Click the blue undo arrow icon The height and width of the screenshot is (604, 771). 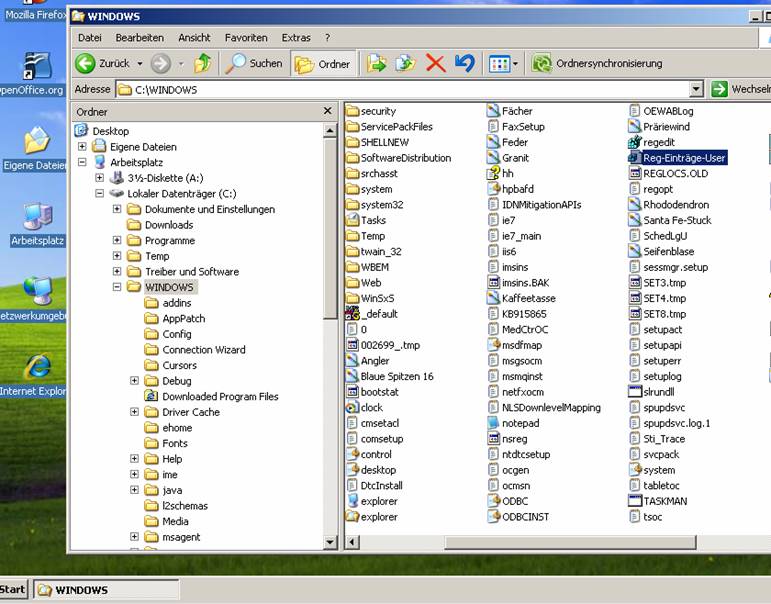[465, 63]
